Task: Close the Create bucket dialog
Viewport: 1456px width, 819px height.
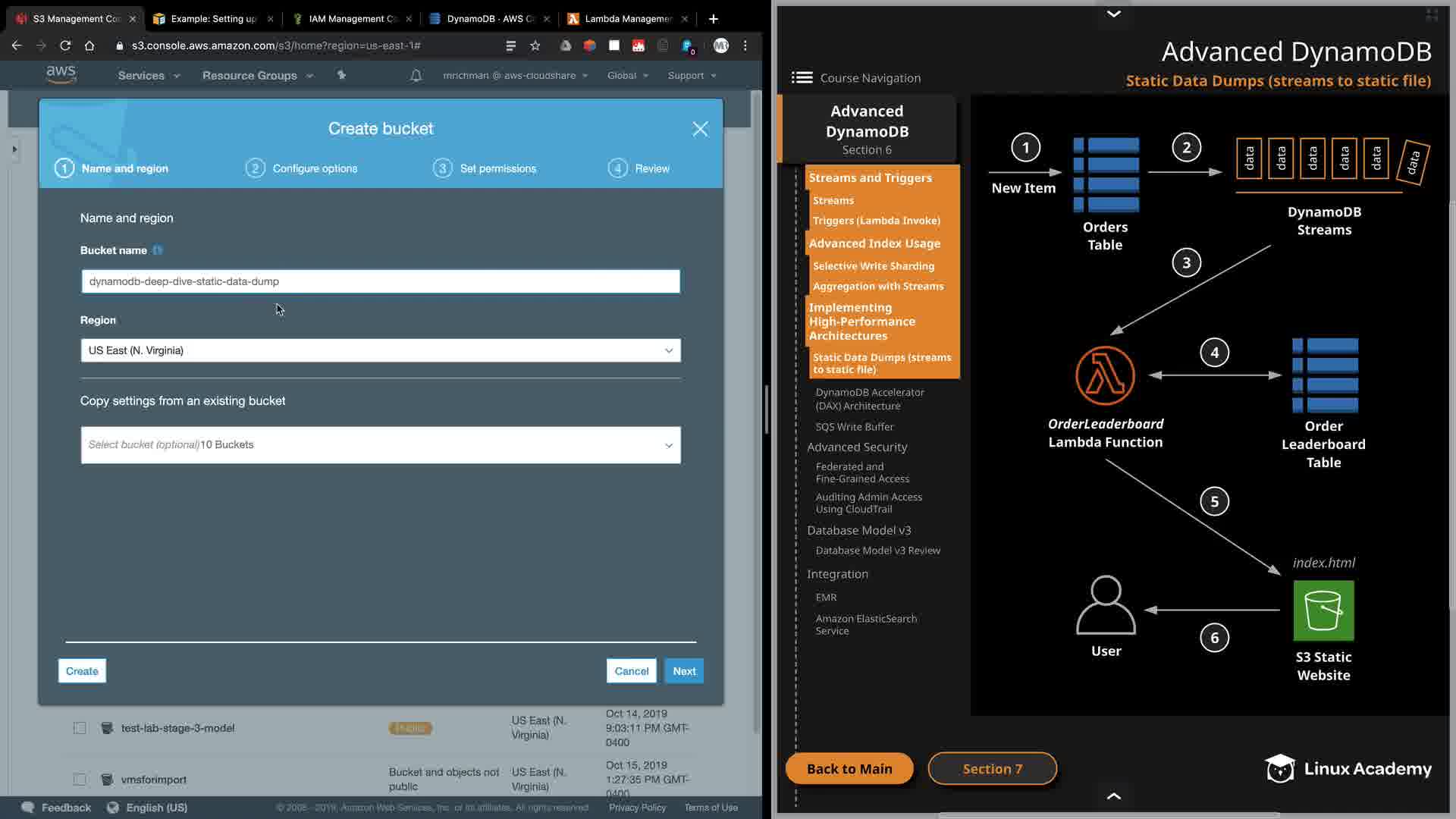Action: click(700, 129)
